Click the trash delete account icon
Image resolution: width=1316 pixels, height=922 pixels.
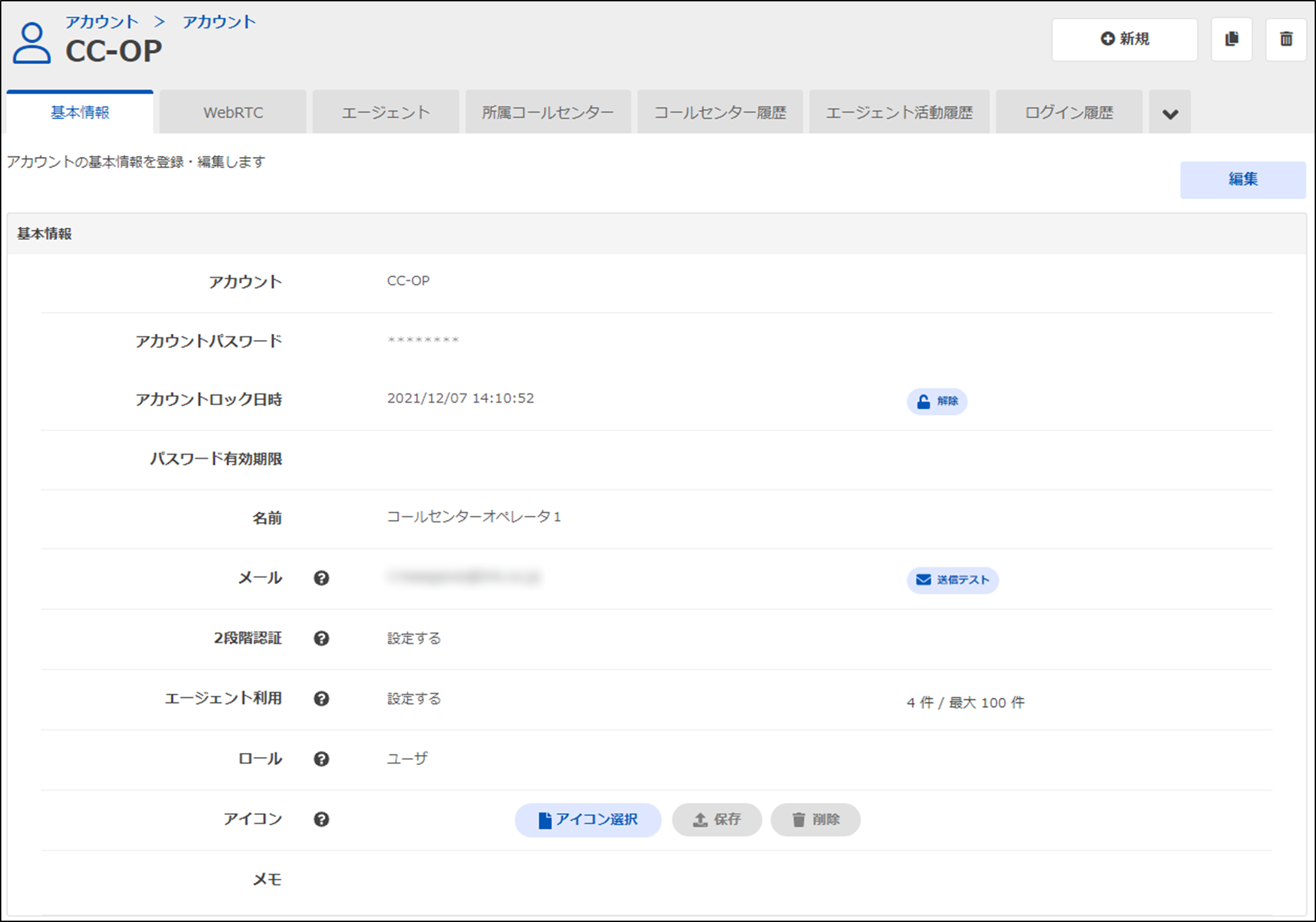pyautogui.click(x=1286, y=40)
